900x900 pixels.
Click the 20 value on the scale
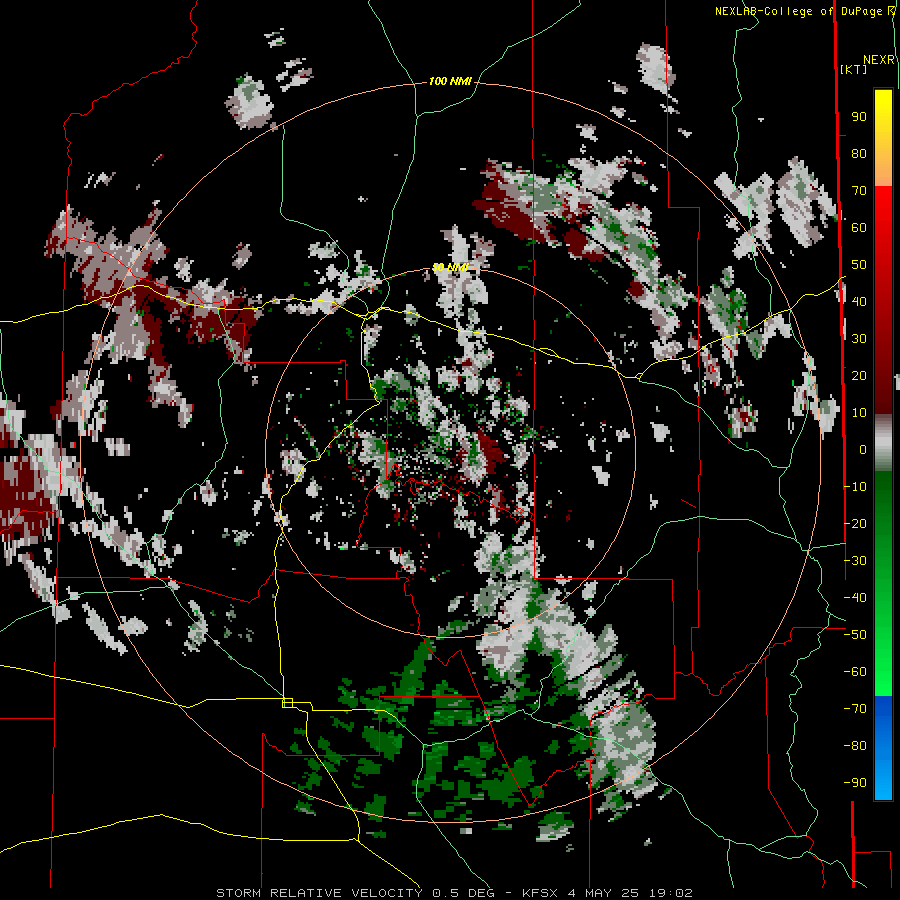859,375
